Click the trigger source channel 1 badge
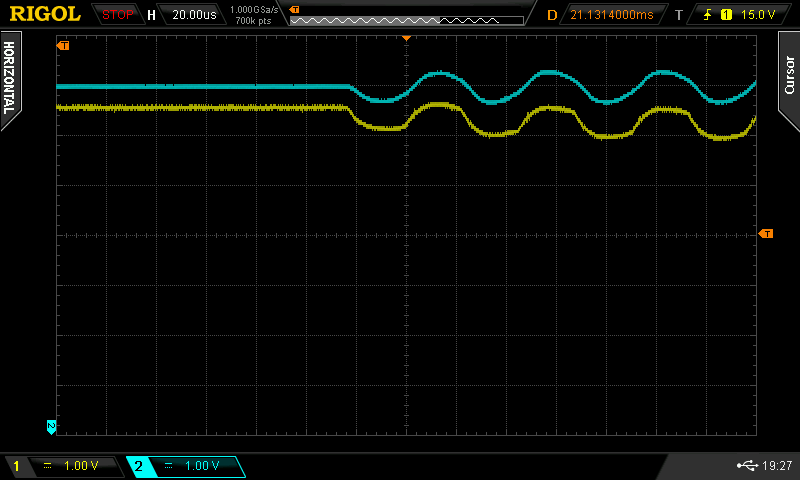 pyautogui.click(x=726, y=15)
